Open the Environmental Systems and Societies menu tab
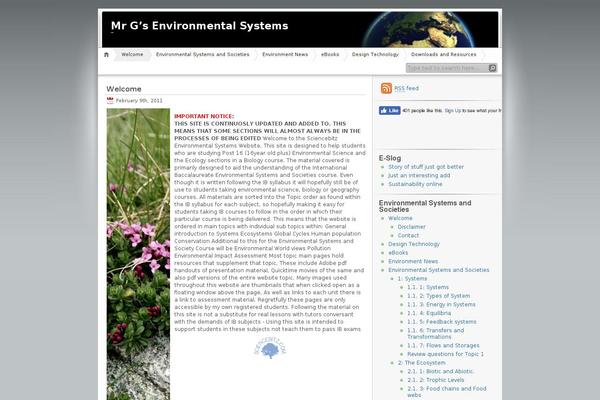Screen dimensions: 600x400 tap(202, 54)
